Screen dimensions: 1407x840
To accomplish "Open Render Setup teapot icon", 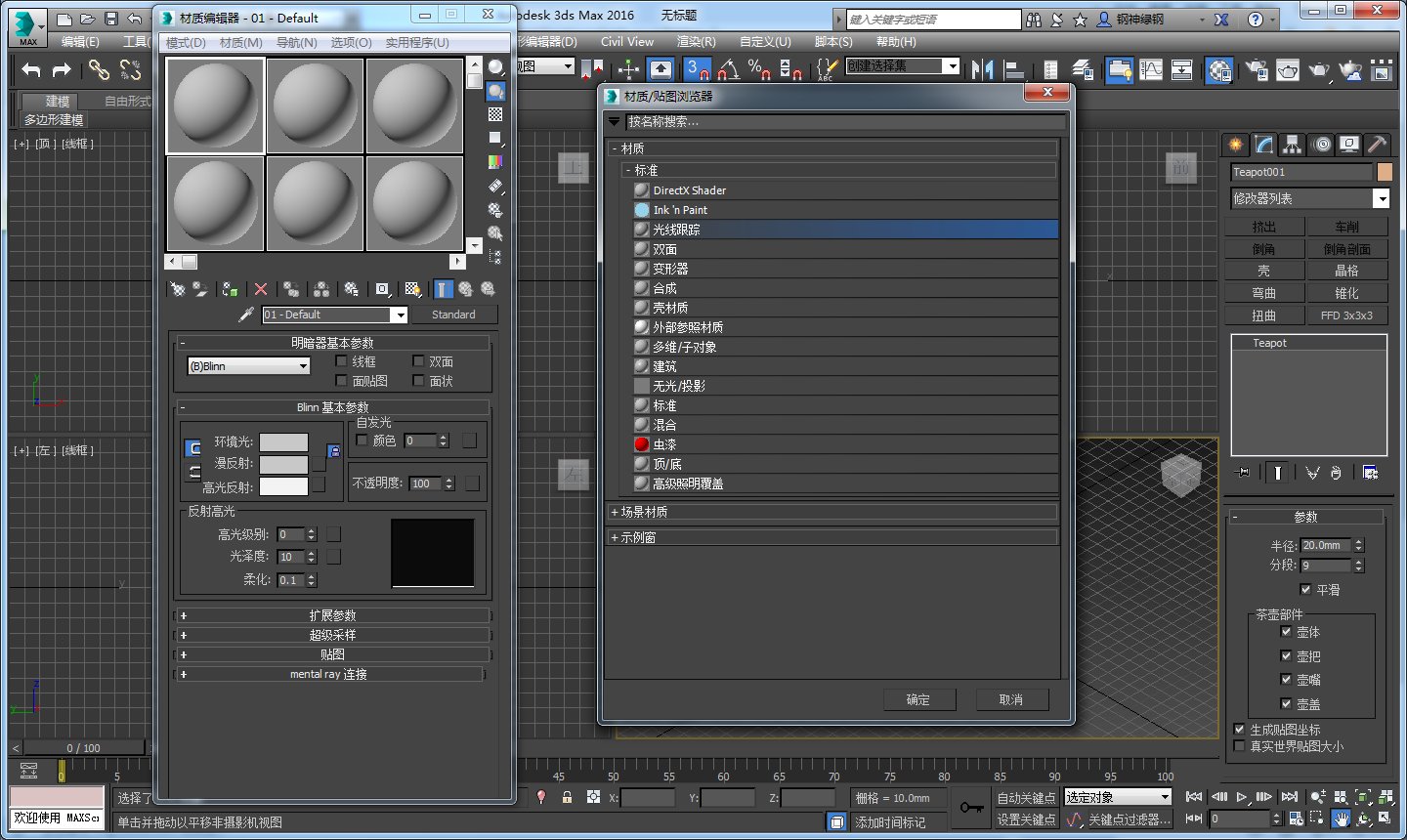I will click(x=1257, y=69).
